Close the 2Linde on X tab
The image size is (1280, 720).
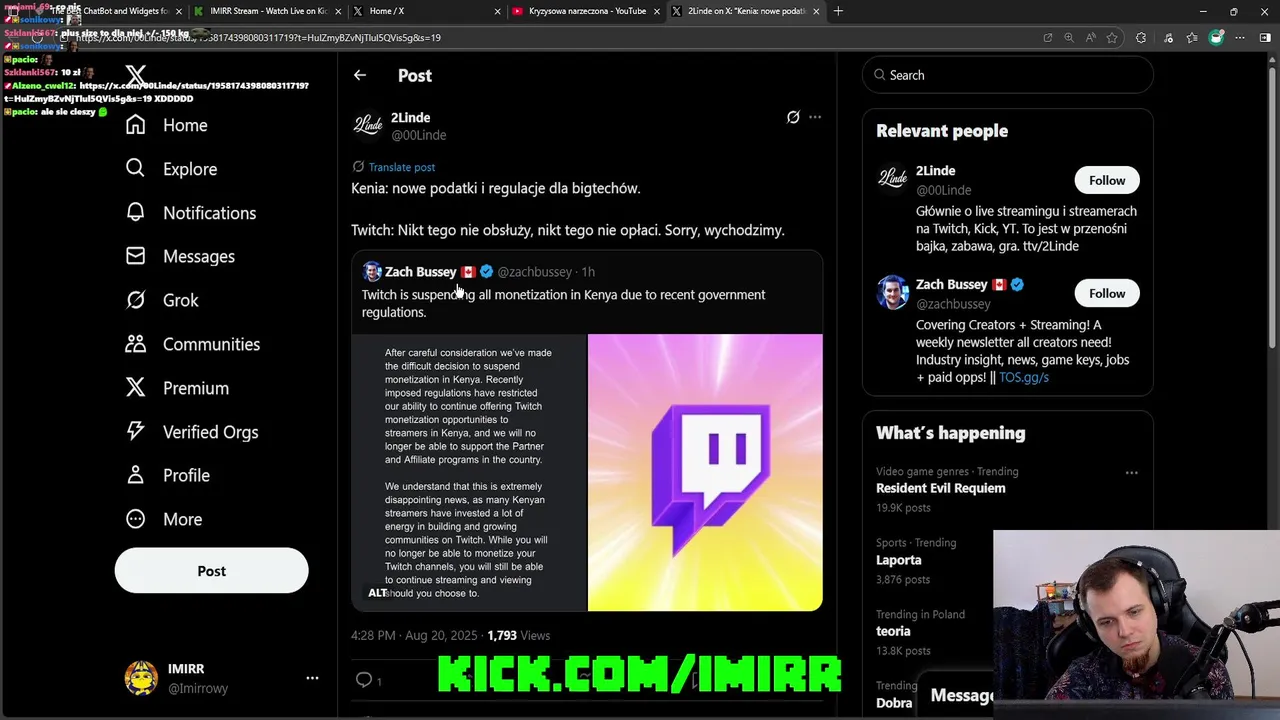(x=816, y=11)
